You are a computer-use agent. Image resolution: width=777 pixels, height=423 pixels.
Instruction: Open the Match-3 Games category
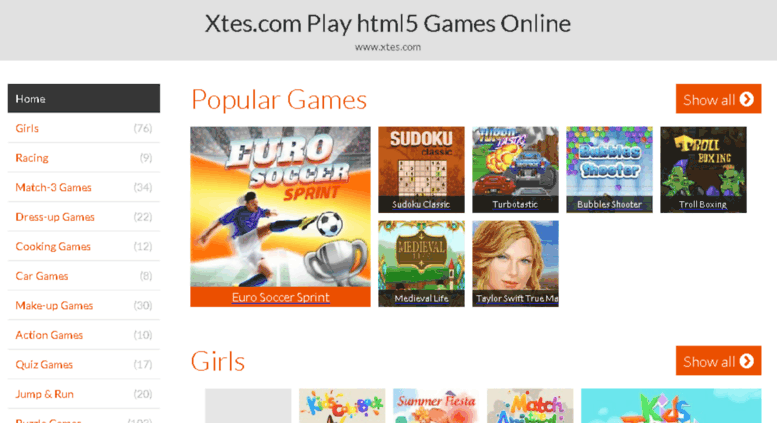click(x=84, y=187)
